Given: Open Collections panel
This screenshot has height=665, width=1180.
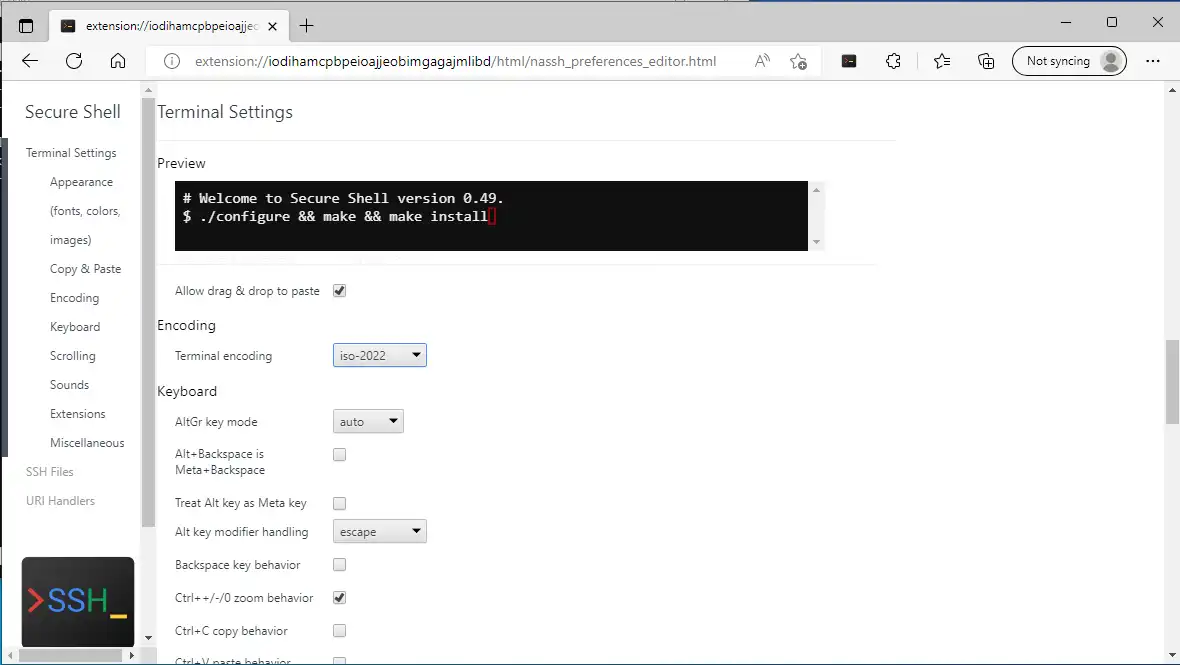Looking at the screenshot, I should [x=986, y=61].
